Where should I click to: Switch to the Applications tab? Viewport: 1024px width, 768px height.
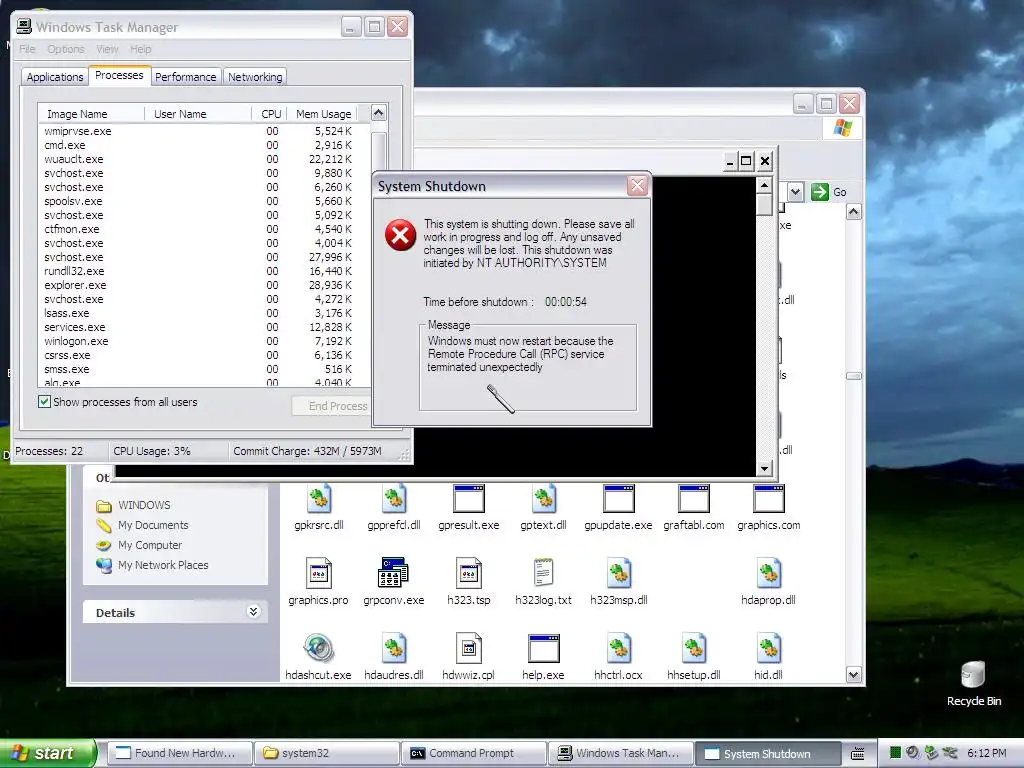(55, 77)
